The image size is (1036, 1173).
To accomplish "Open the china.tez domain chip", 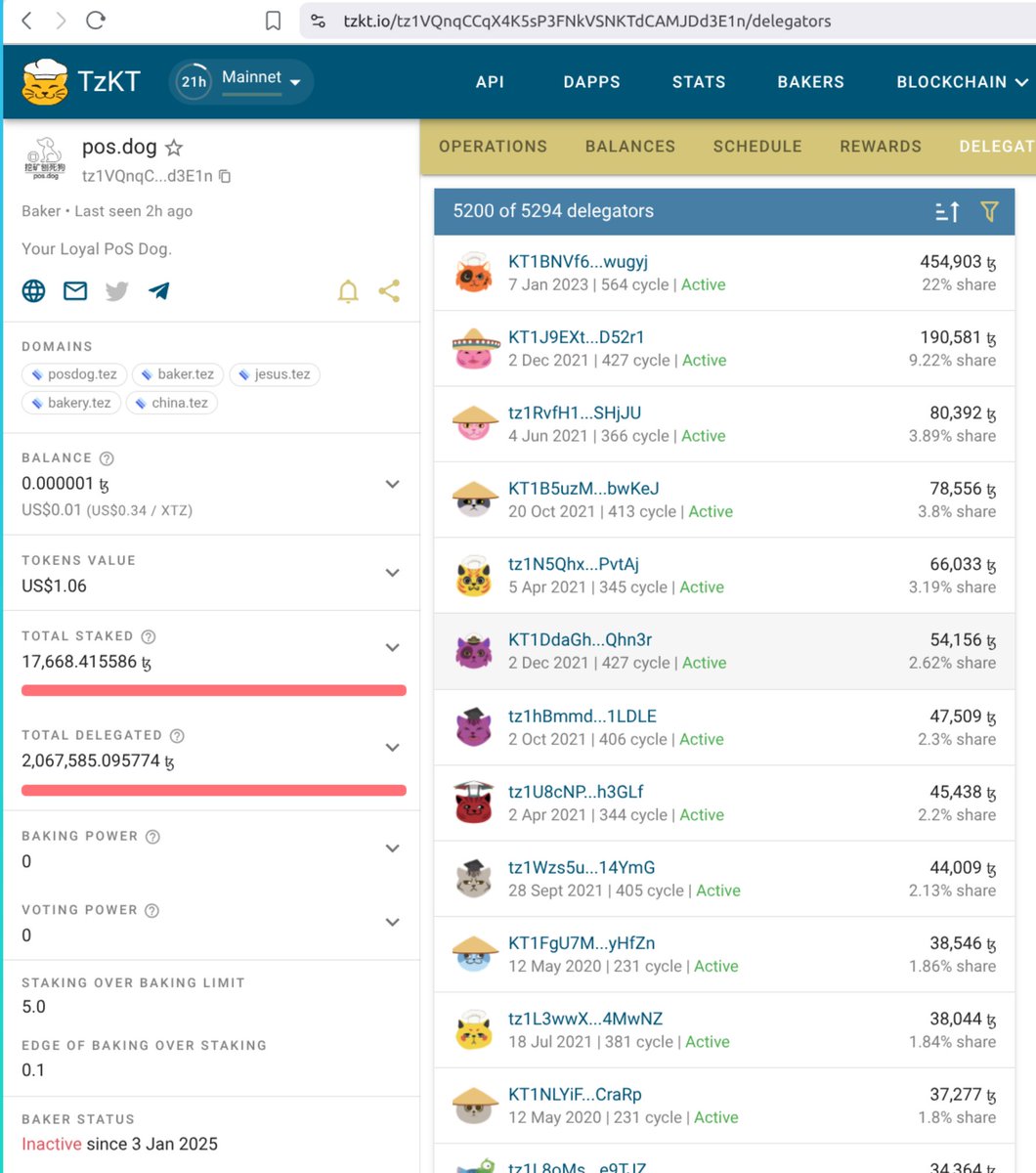I will pyautogui.click(x=172, y=403).
